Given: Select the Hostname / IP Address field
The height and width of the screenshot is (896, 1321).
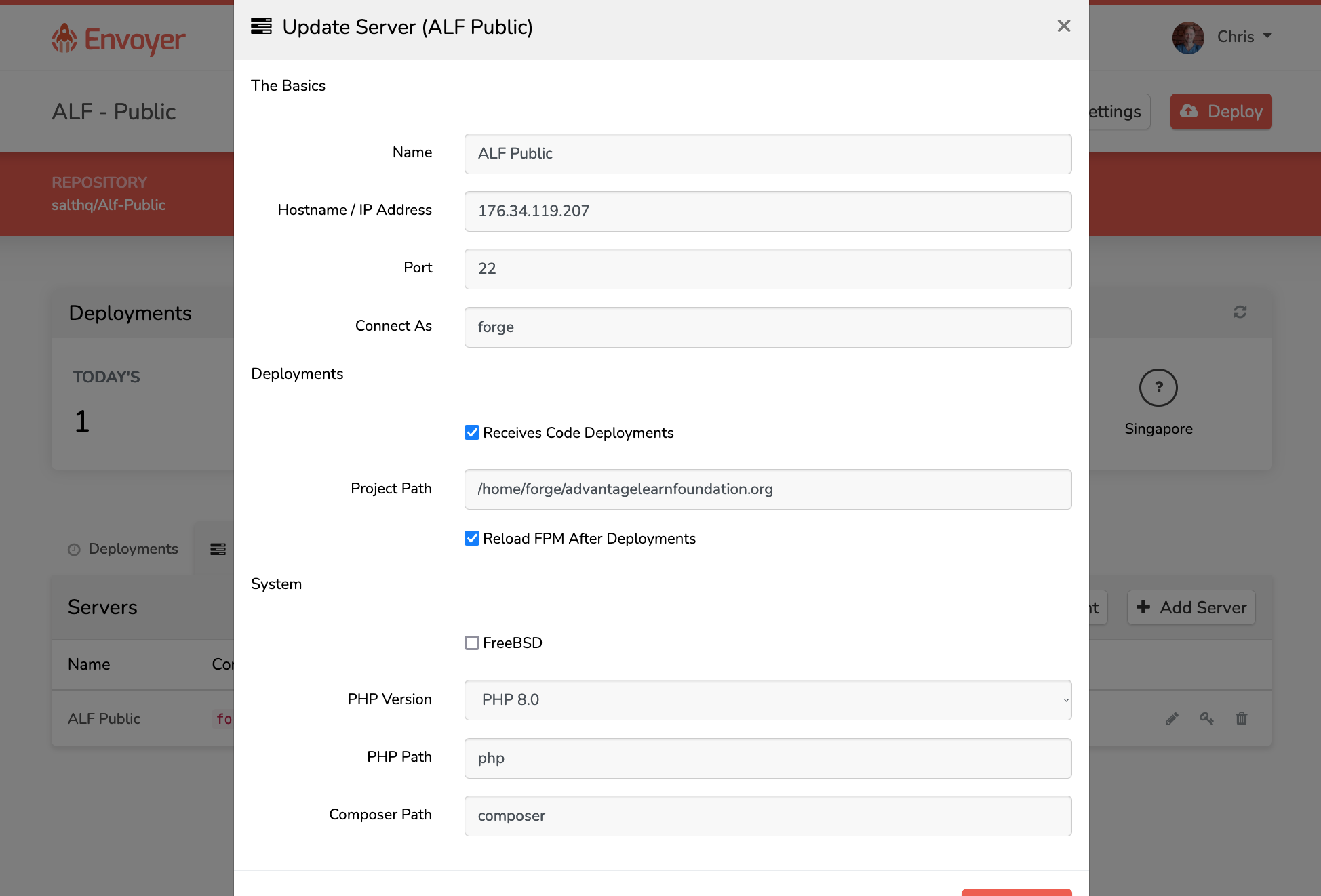Looking at the screenshot, I should coord(767,211).
